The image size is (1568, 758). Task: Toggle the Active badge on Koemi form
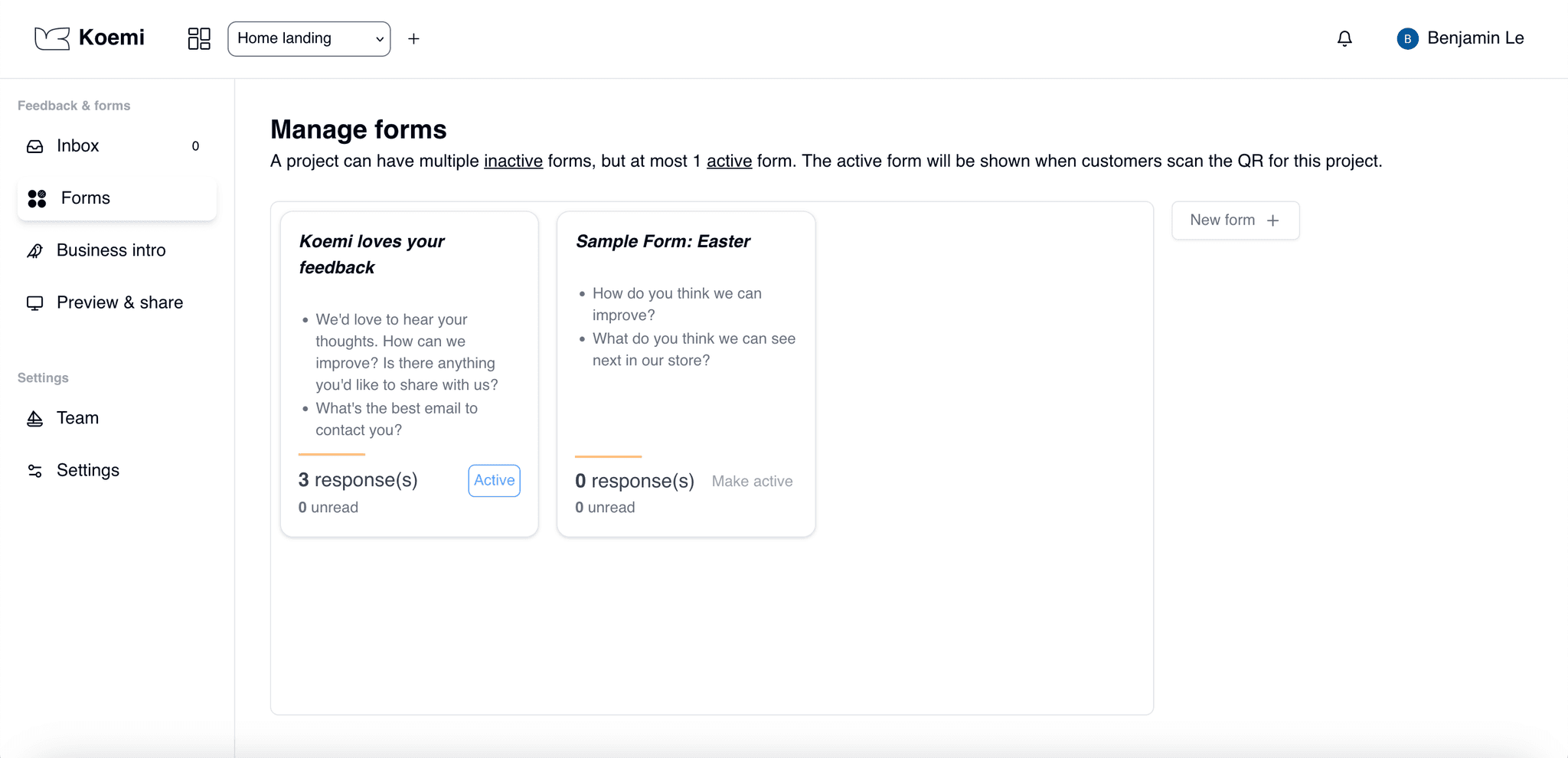(x=494, y=480)
